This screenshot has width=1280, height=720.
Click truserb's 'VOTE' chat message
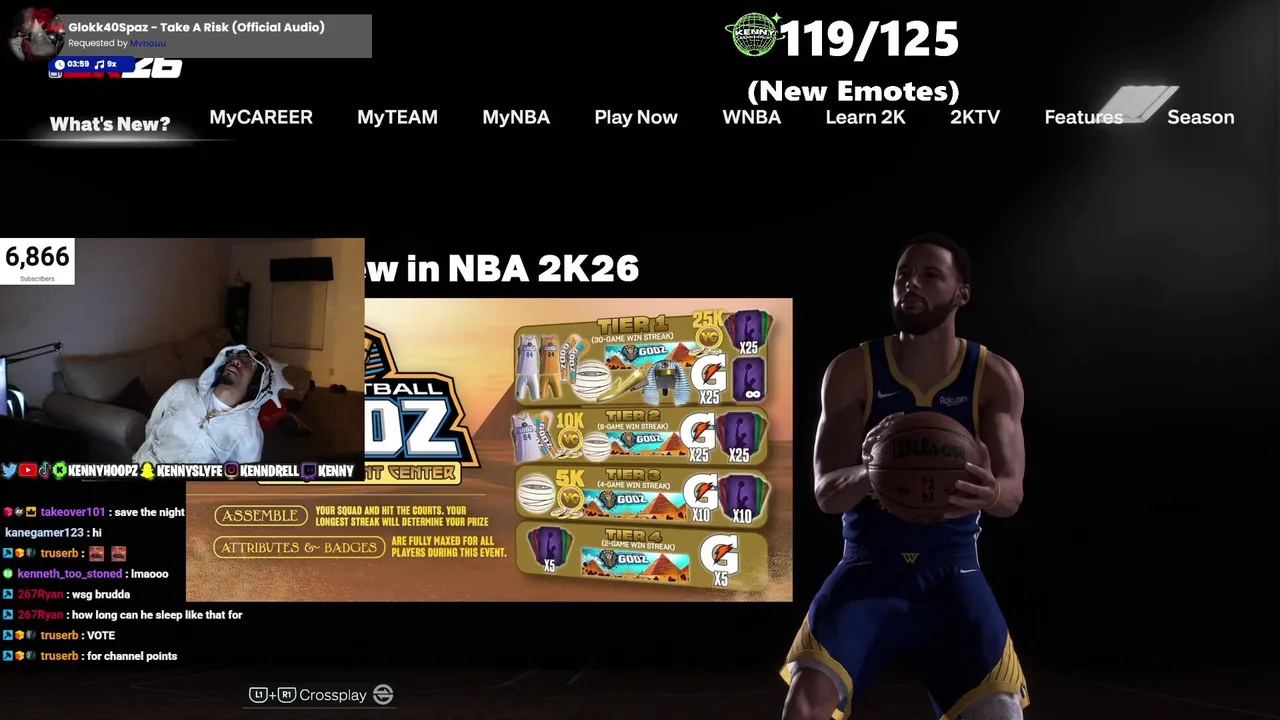point(101,635)
